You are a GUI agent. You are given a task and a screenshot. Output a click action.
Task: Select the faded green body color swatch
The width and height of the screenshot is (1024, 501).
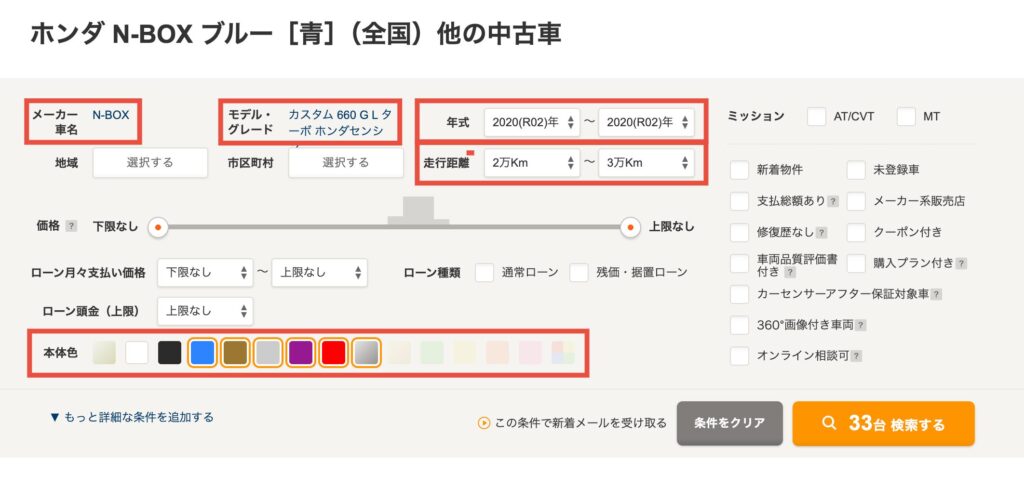coord(432,353)
